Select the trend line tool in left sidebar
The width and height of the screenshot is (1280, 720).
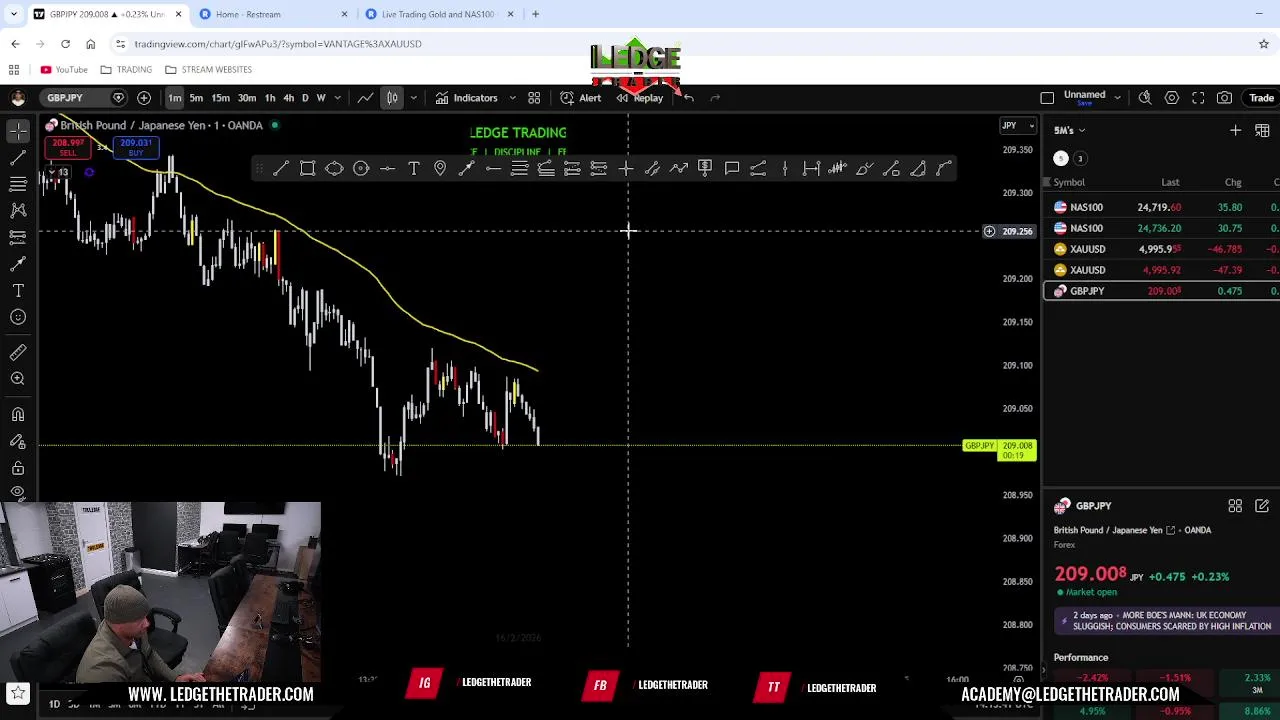pyautogui.click(x=18, y=158)
